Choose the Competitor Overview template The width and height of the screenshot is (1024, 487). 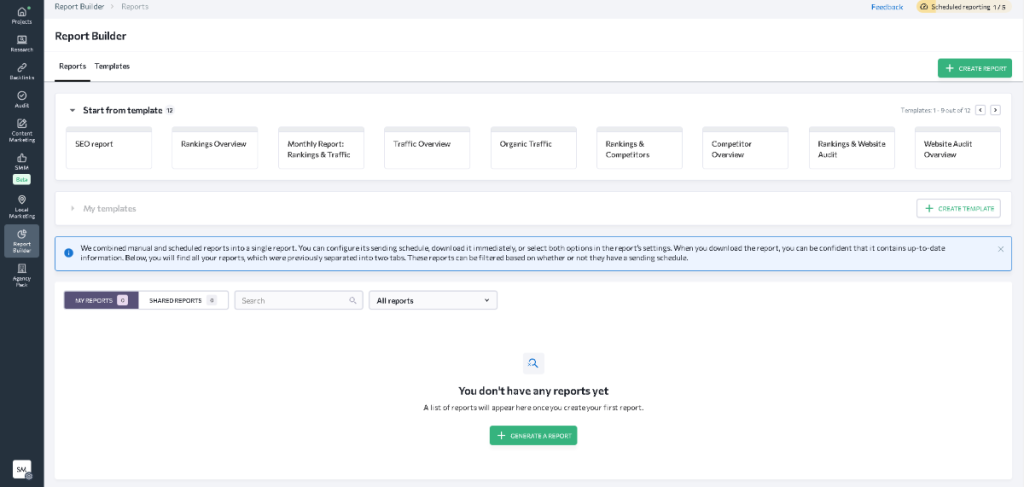[745, 148]
